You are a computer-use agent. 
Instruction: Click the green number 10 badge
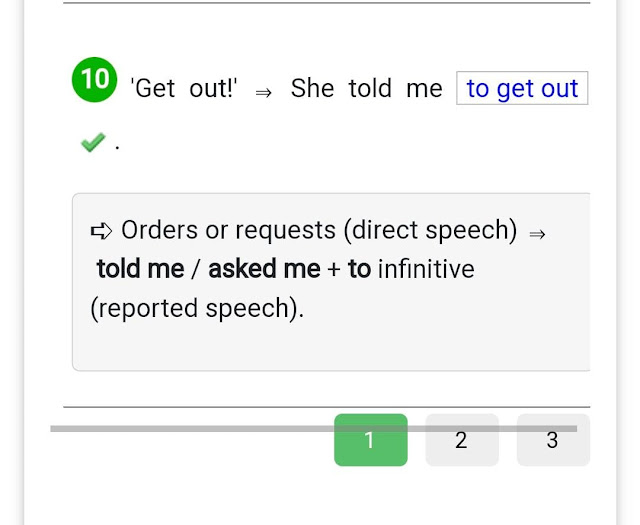coord(95,80)
